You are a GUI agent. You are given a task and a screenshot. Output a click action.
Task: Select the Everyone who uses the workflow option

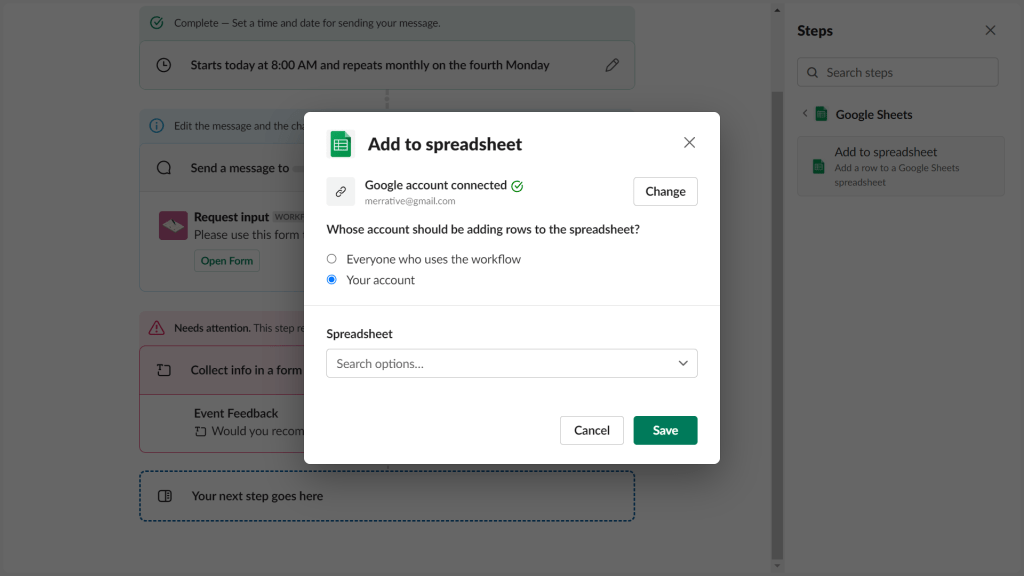click(331, 258)
